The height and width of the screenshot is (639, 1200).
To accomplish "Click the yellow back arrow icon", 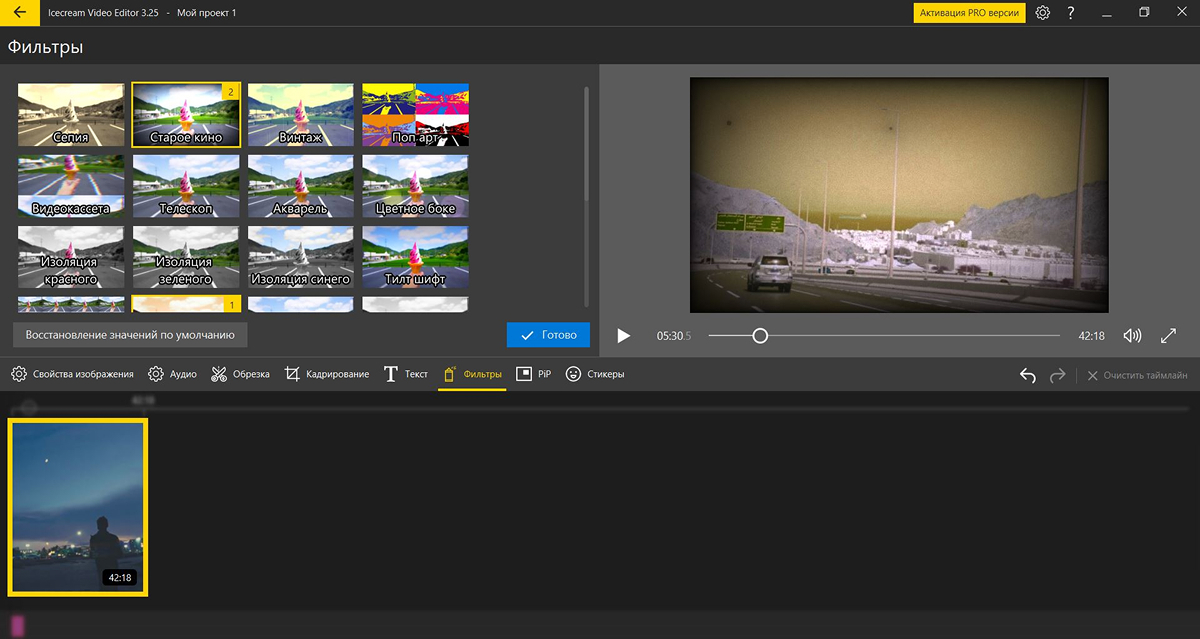I will coord(20,13).
